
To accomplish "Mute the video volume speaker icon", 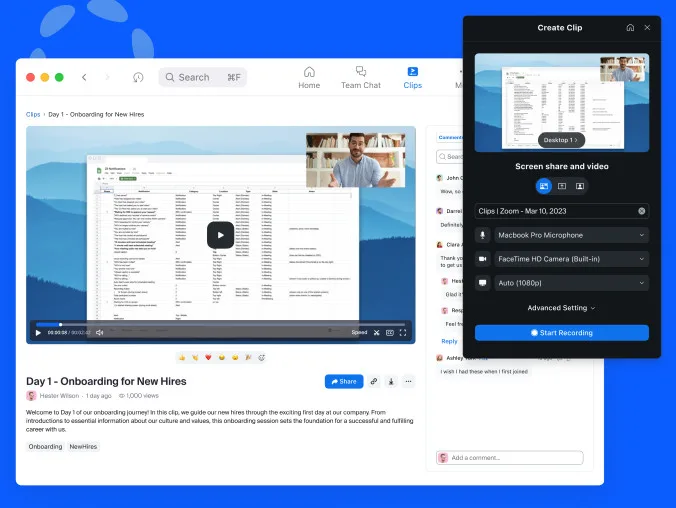I will 100,332.
